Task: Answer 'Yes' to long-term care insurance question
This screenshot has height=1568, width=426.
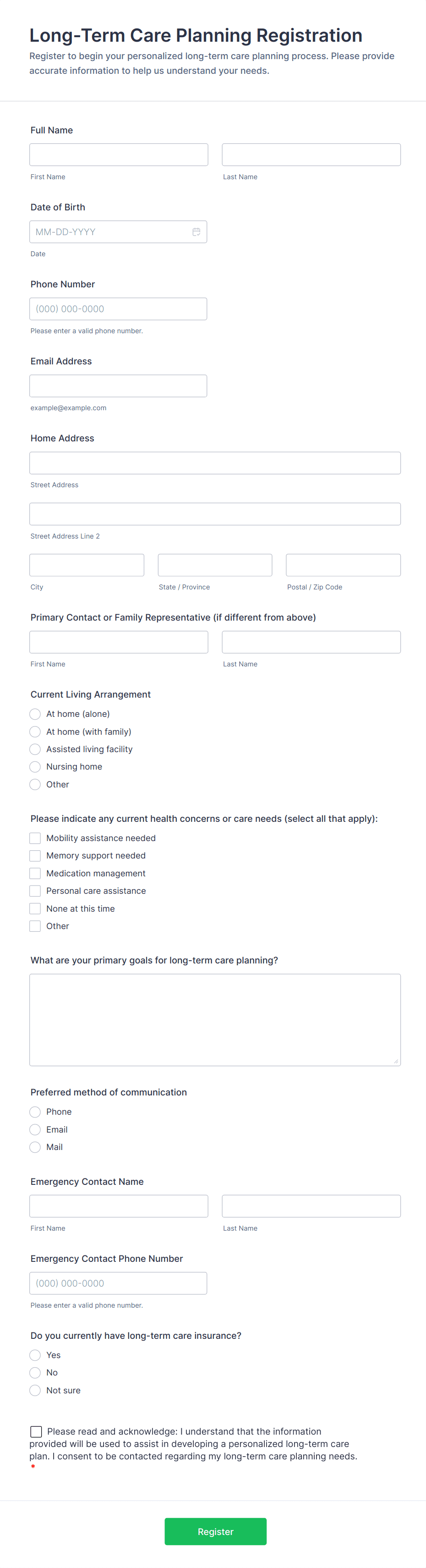Action: pyautogui.click(x=35, y=1355)
